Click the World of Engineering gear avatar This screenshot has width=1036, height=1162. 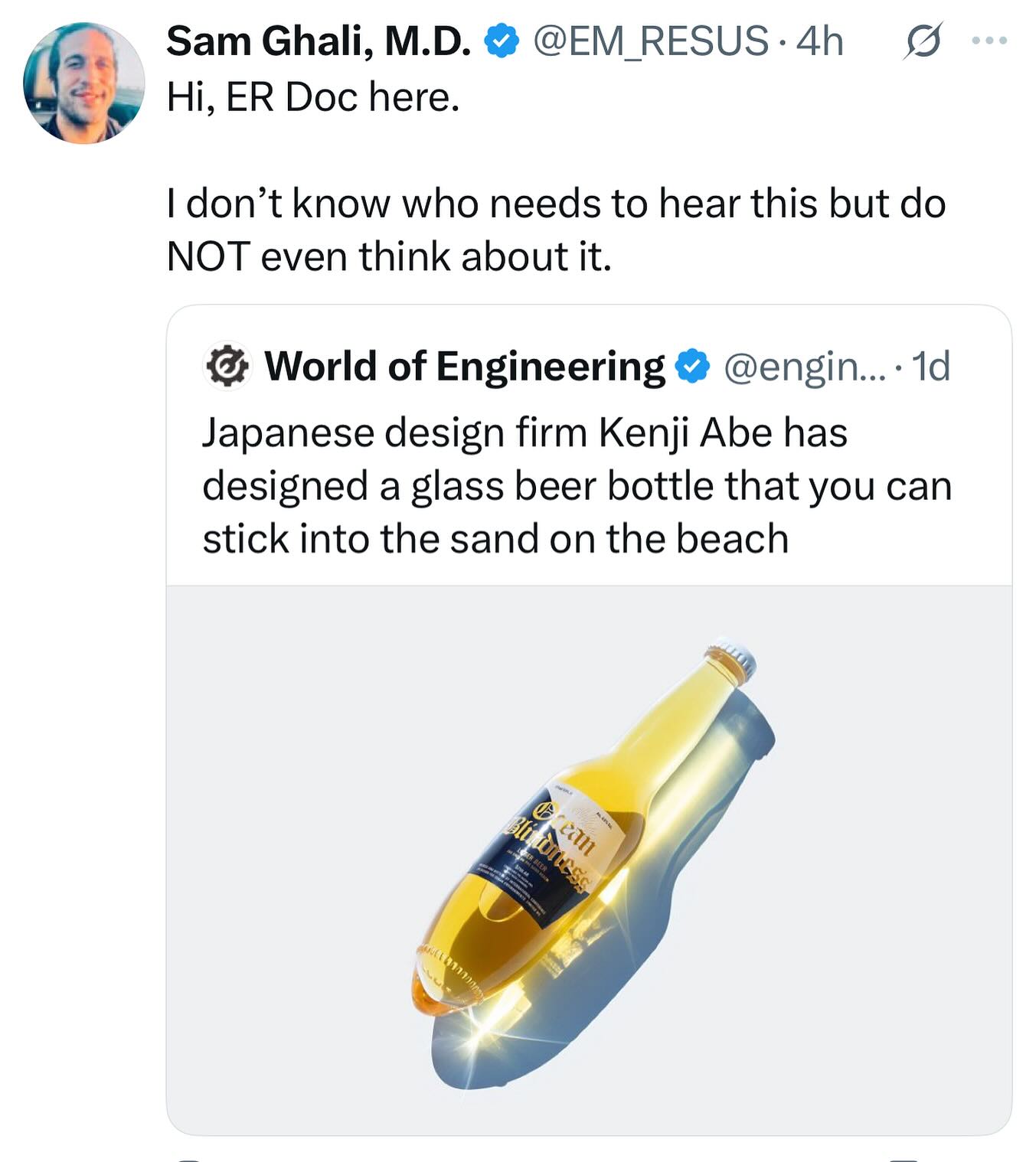(227, 366)
